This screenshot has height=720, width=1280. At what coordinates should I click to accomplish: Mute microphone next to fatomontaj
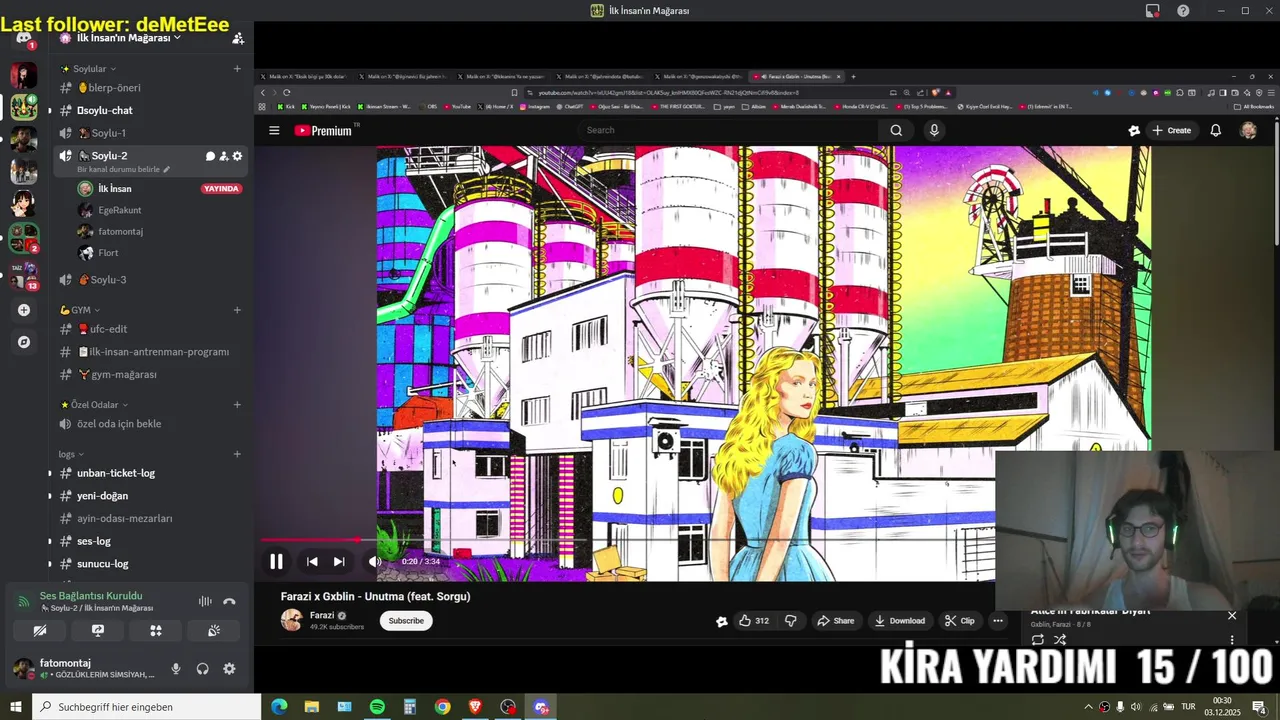(176, 669)
